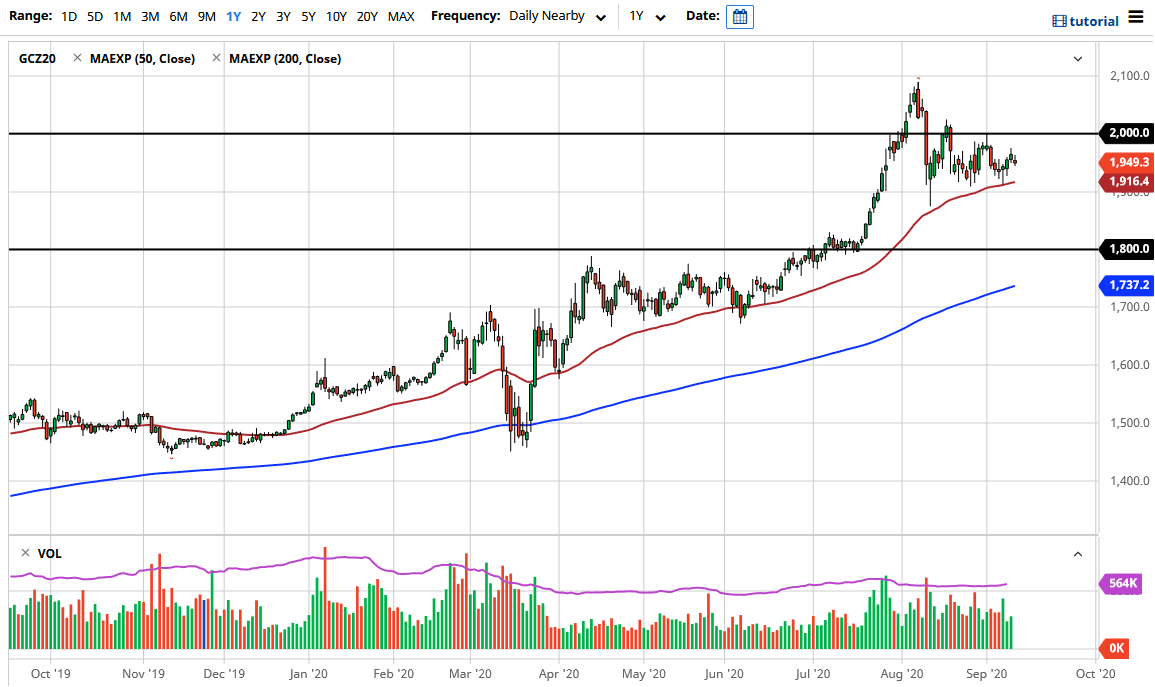Click the Sep '20 date axis label
1155x687 pixels.
pyautogui.click(x=986, y=674)
